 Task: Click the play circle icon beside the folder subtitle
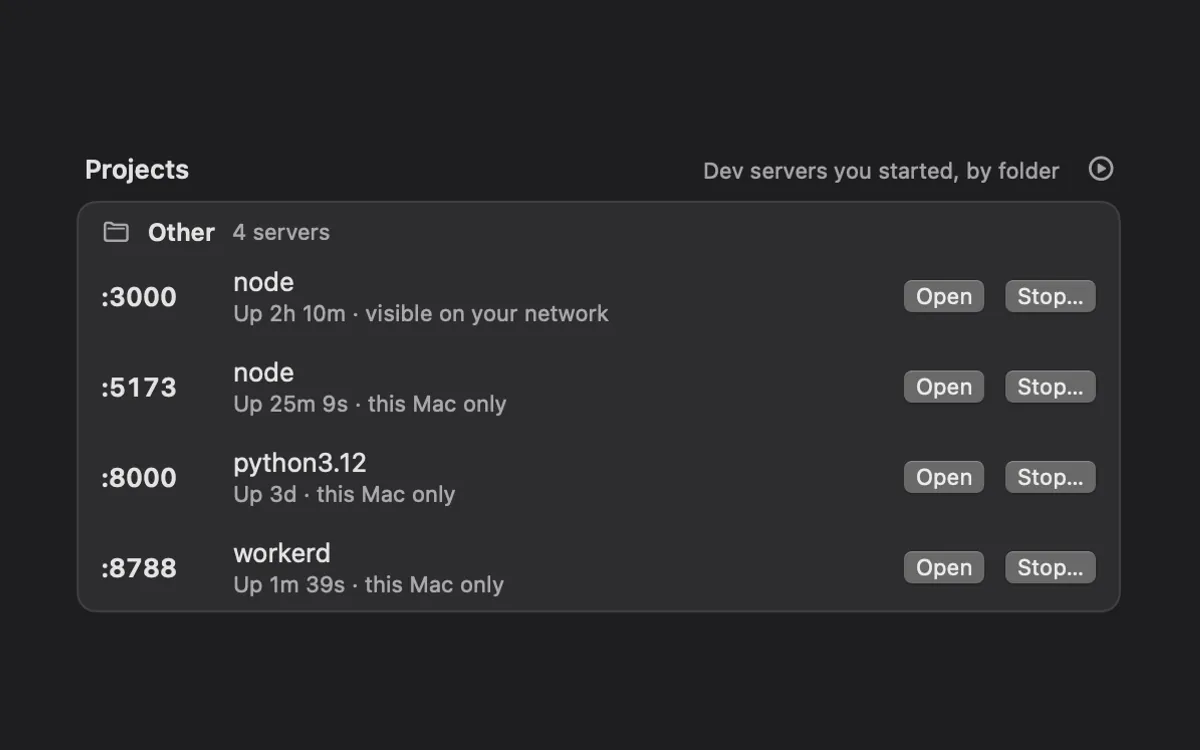click(1100, 169)
